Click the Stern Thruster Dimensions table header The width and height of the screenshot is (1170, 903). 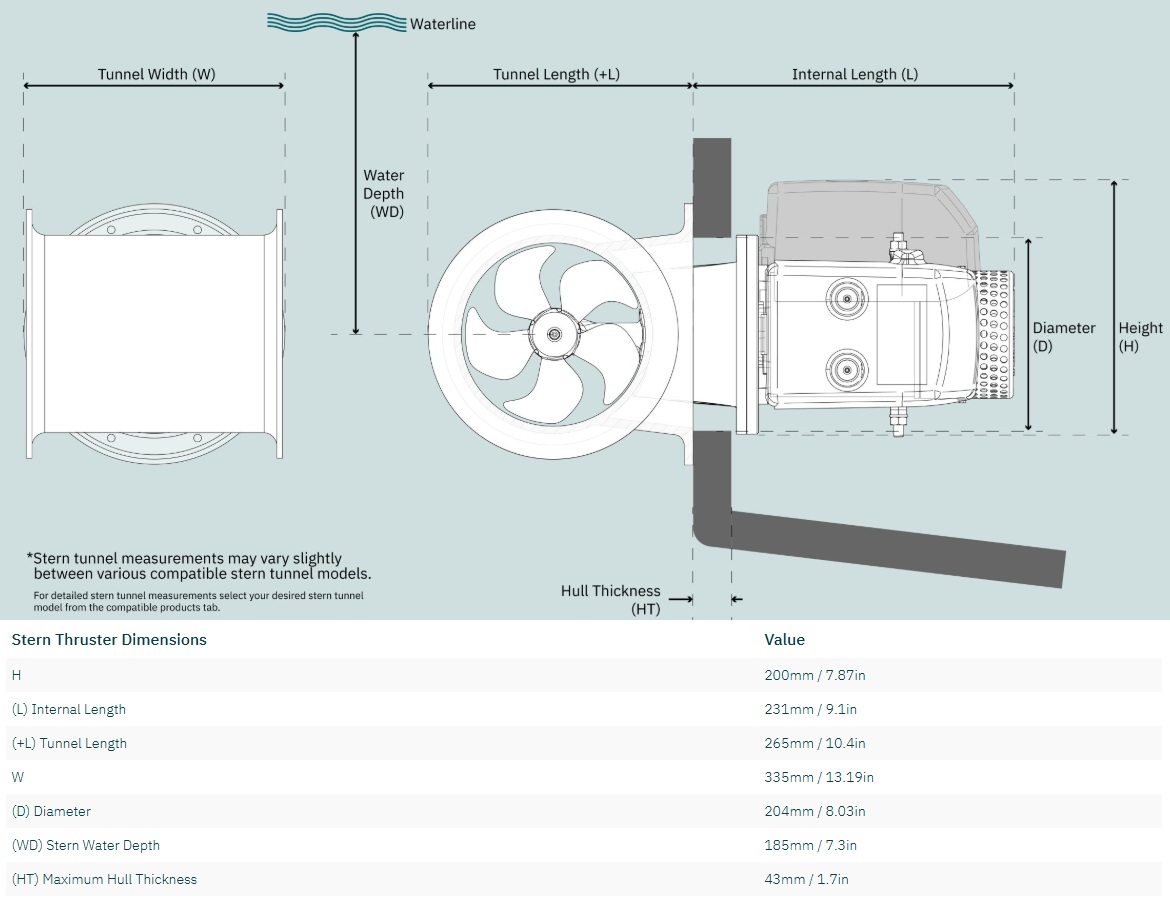(x=109, y=640)
